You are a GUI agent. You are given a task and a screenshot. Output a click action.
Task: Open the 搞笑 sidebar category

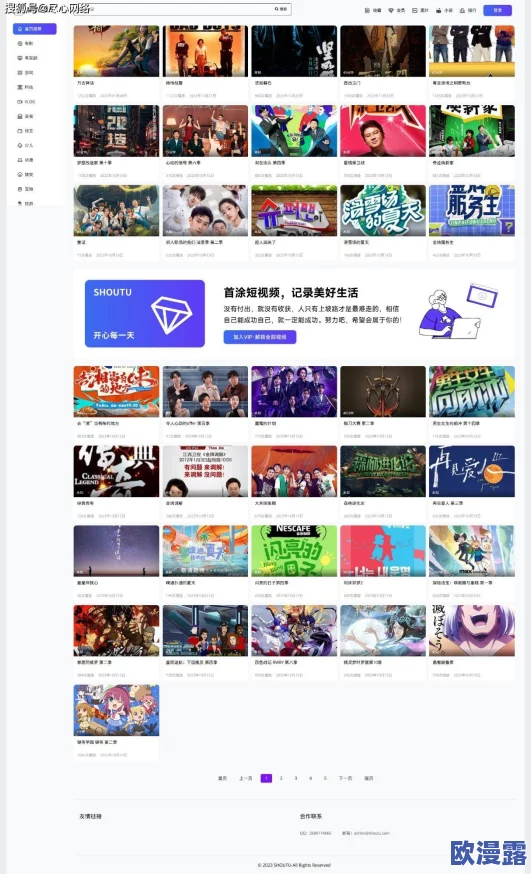coord(26,174)
